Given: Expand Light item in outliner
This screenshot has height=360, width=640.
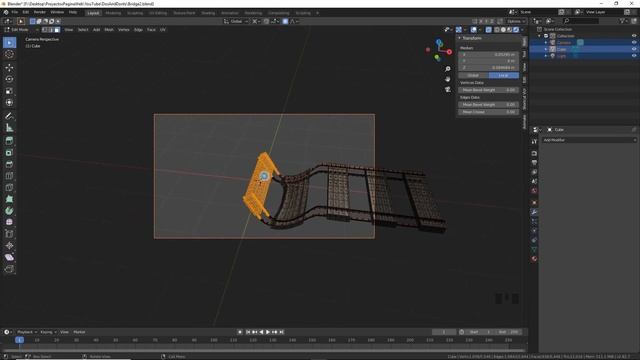Looking at the screenshot, I should (x=546, y=56).
